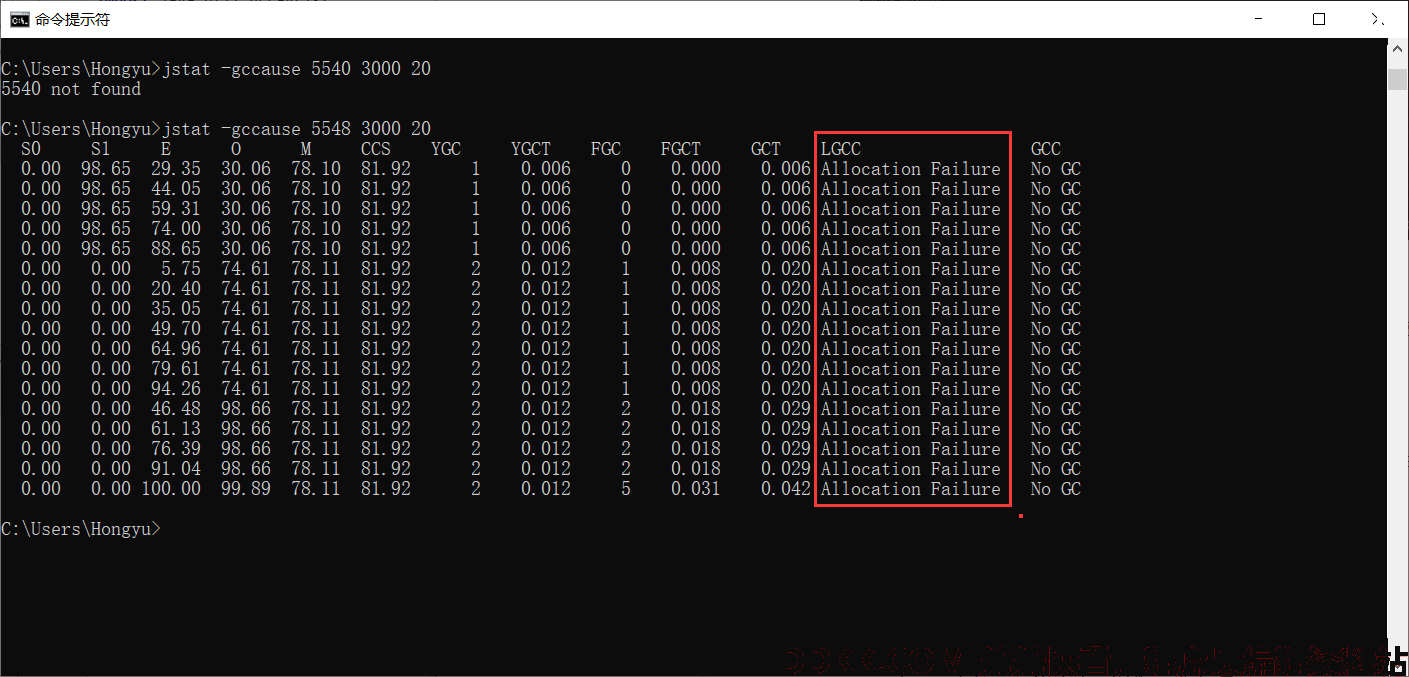Click the last empty C:\Users\Hongyu> prompt
Image resolution: width=1409 pixels, height=677 pixels.
point(81,529)
